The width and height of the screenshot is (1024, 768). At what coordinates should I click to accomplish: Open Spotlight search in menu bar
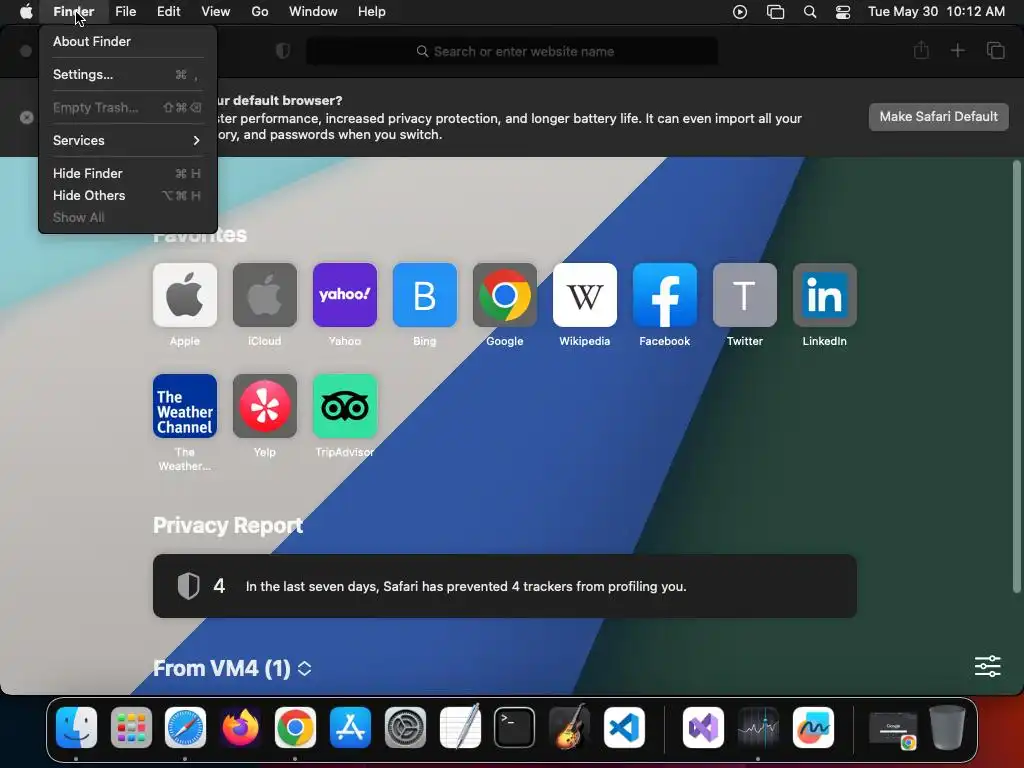click(810, 12)
